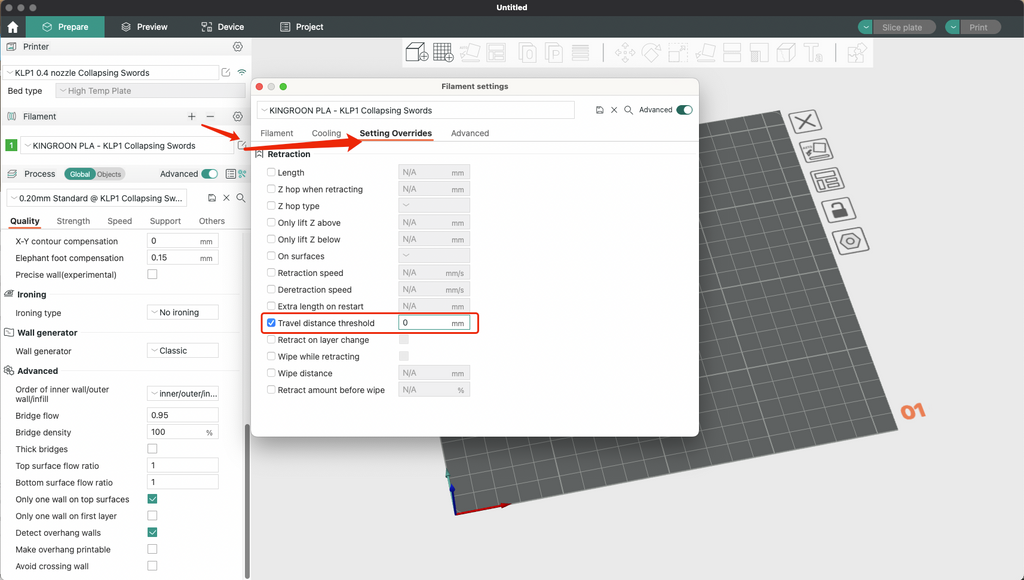This screenshot has width=1024, height=580.
Task: Add a filament with the plus icon
Action: [192, 117]
